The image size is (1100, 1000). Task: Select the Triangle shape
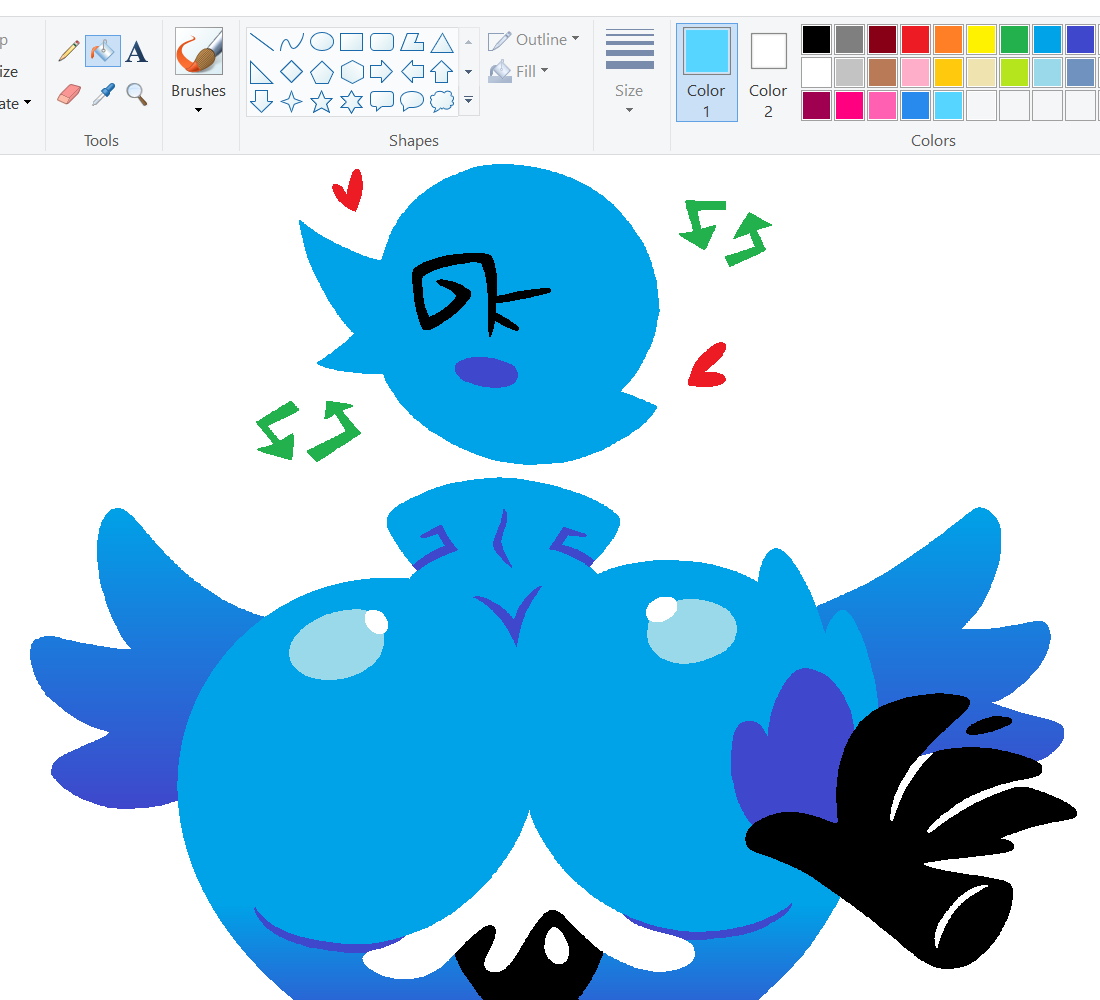[442, 42]
